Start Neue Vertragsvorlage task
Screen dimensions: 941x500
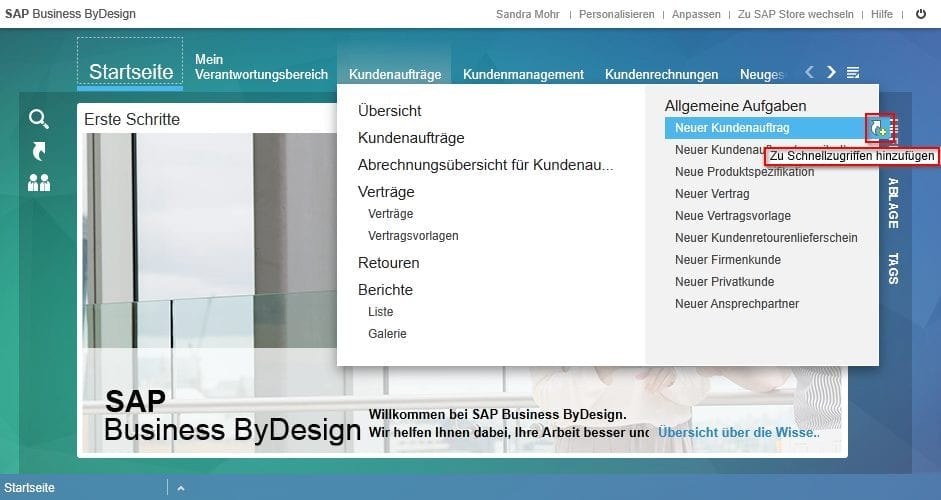coord(733,215)
